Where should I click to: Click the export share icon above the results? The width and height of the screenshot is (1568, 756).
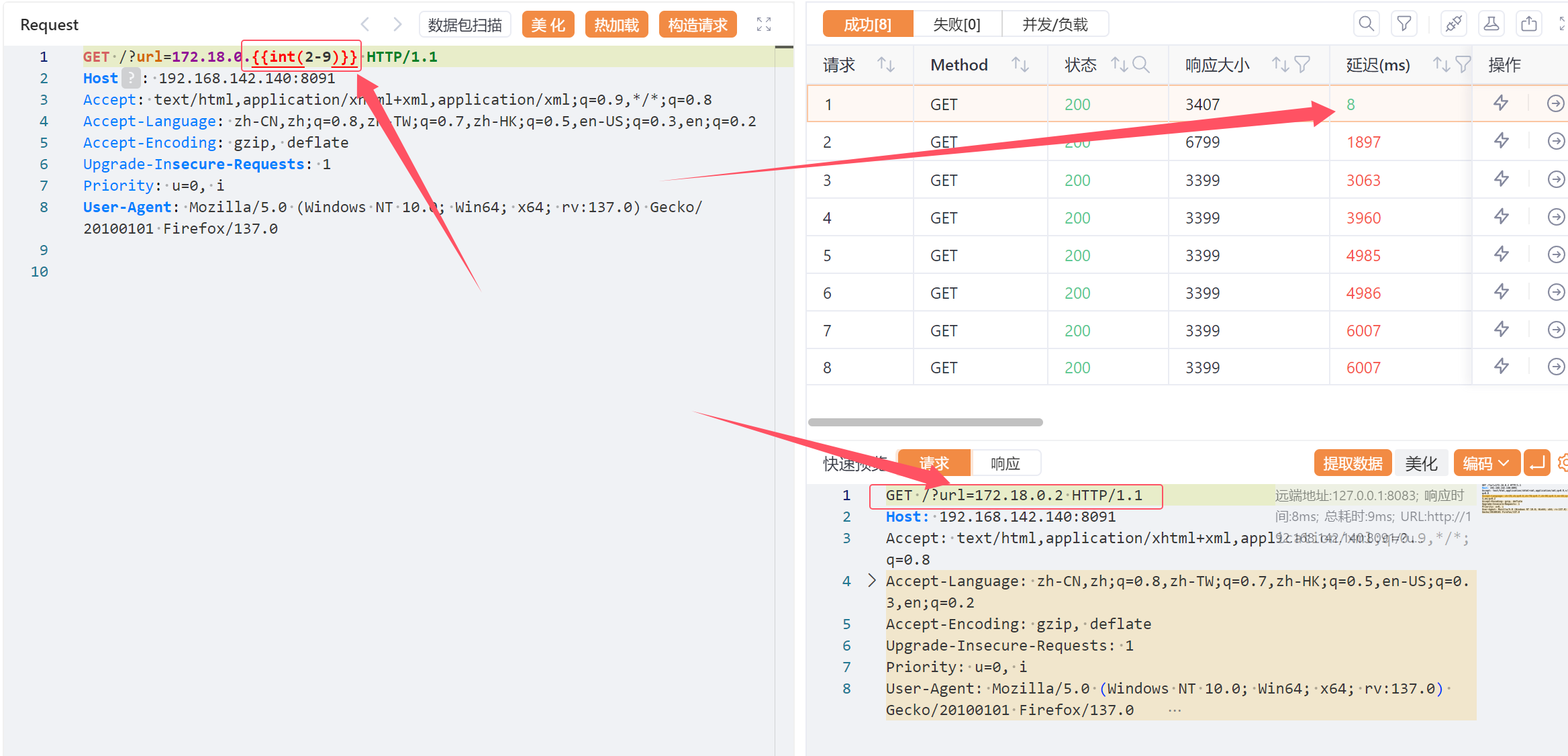pyautogui.click(x=1529, y=25)
